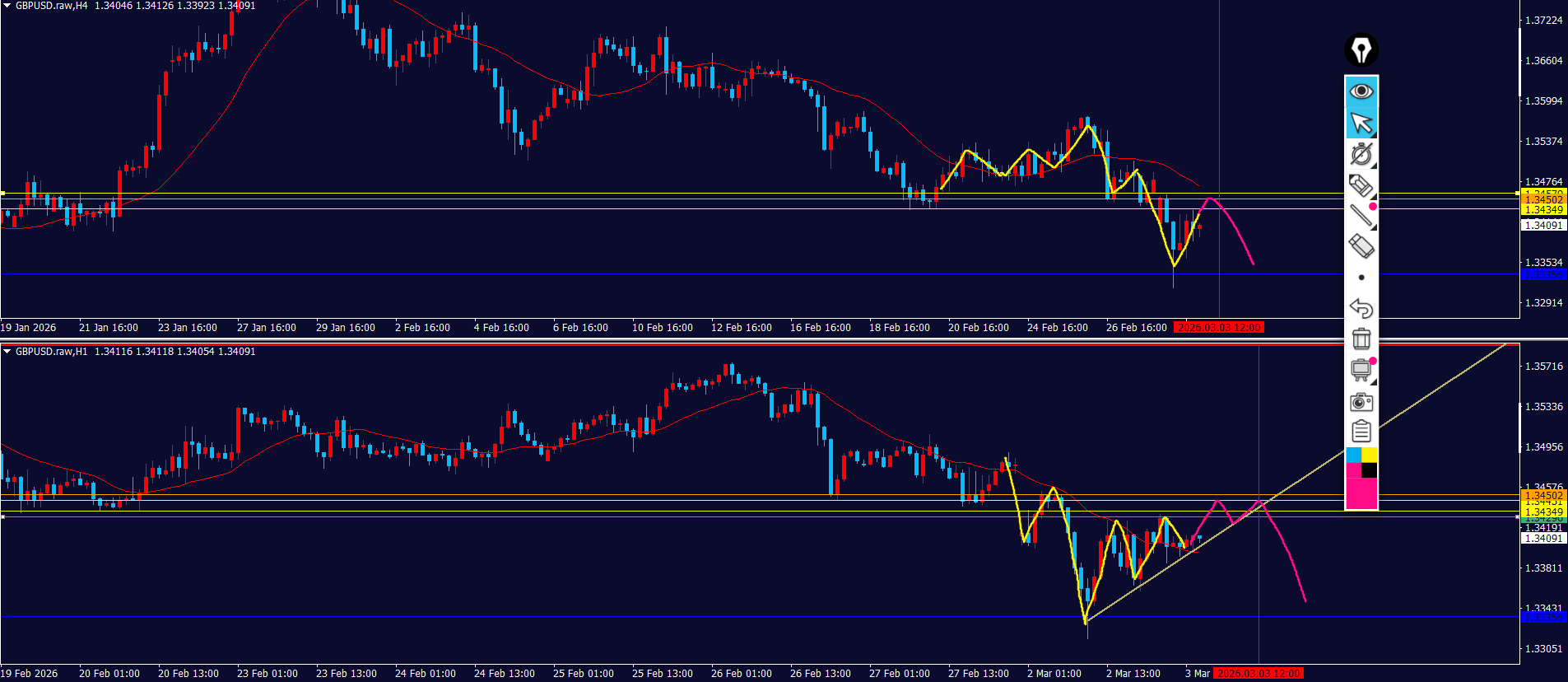
Task: Pick the yellow color swatch
Action: pos(1370,455)
